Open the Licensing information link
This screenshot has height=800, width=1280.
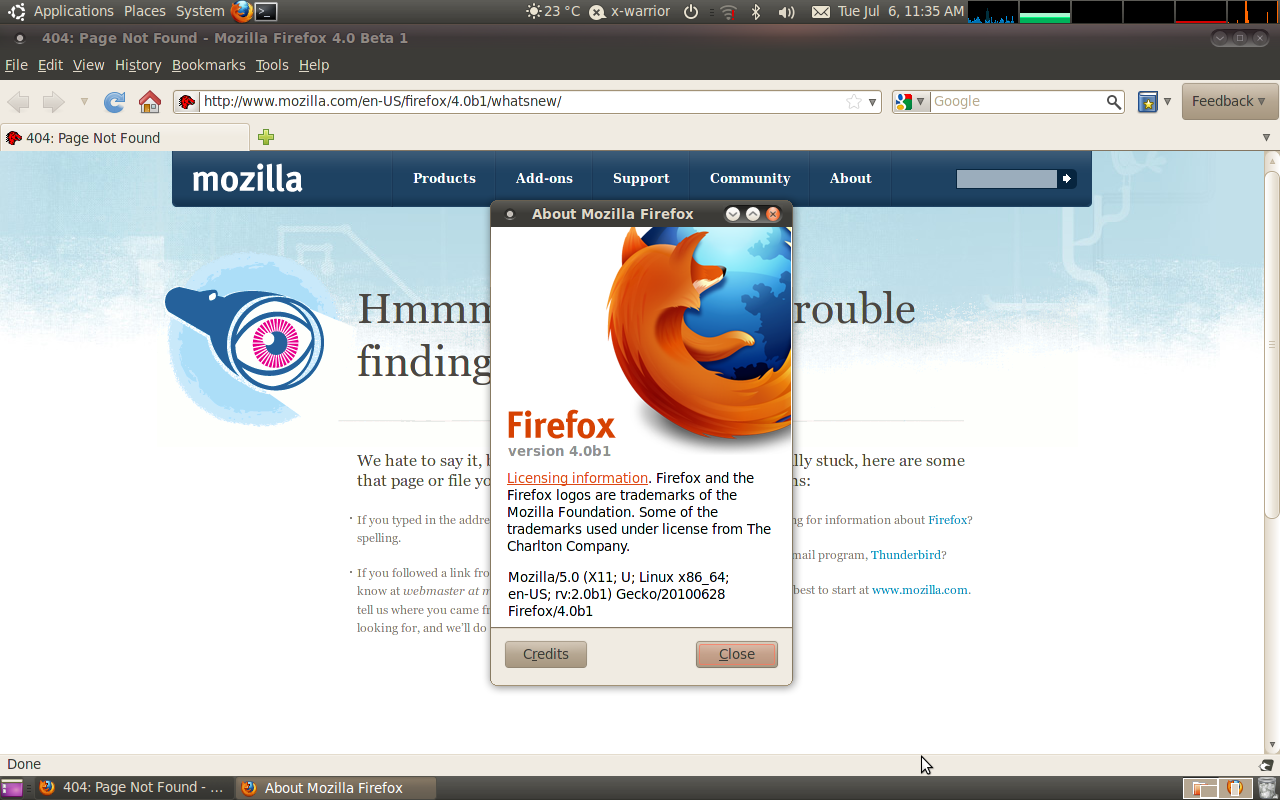click(x=577, y=478)
